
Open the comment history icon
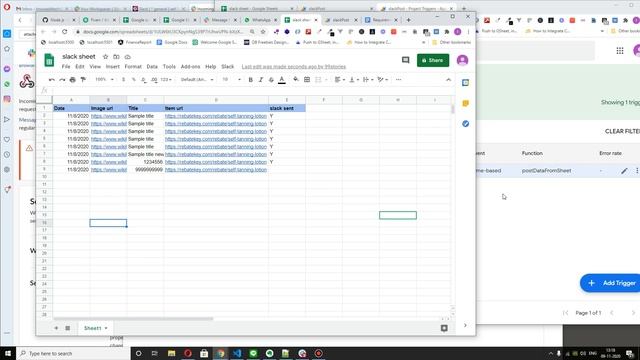pyautogui.click(x=405, y=60)
